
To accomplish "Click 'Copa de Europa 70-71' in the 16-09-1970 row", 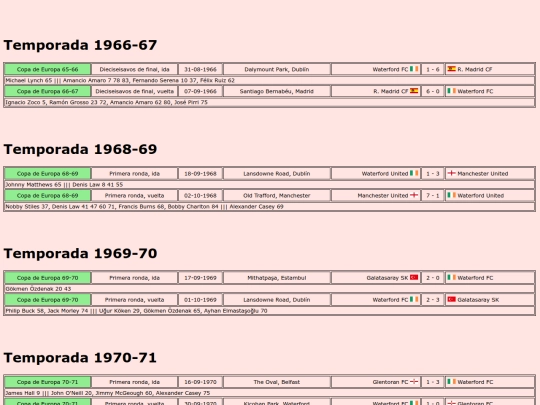I will 48,382.
